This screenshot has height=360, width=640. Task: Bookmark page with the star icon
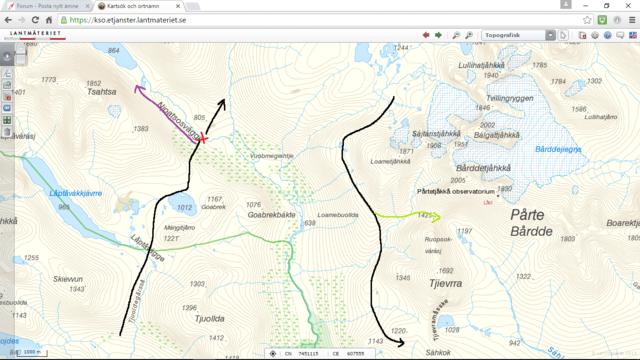587,20
